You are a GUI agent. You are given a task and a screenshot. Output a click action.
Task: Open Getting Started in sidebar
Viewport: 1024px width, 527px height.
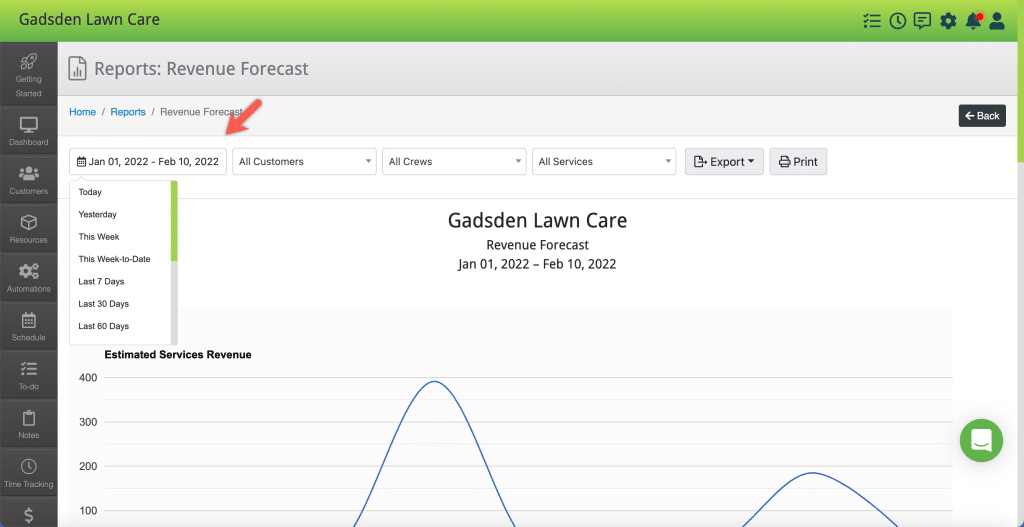[29, 73]
